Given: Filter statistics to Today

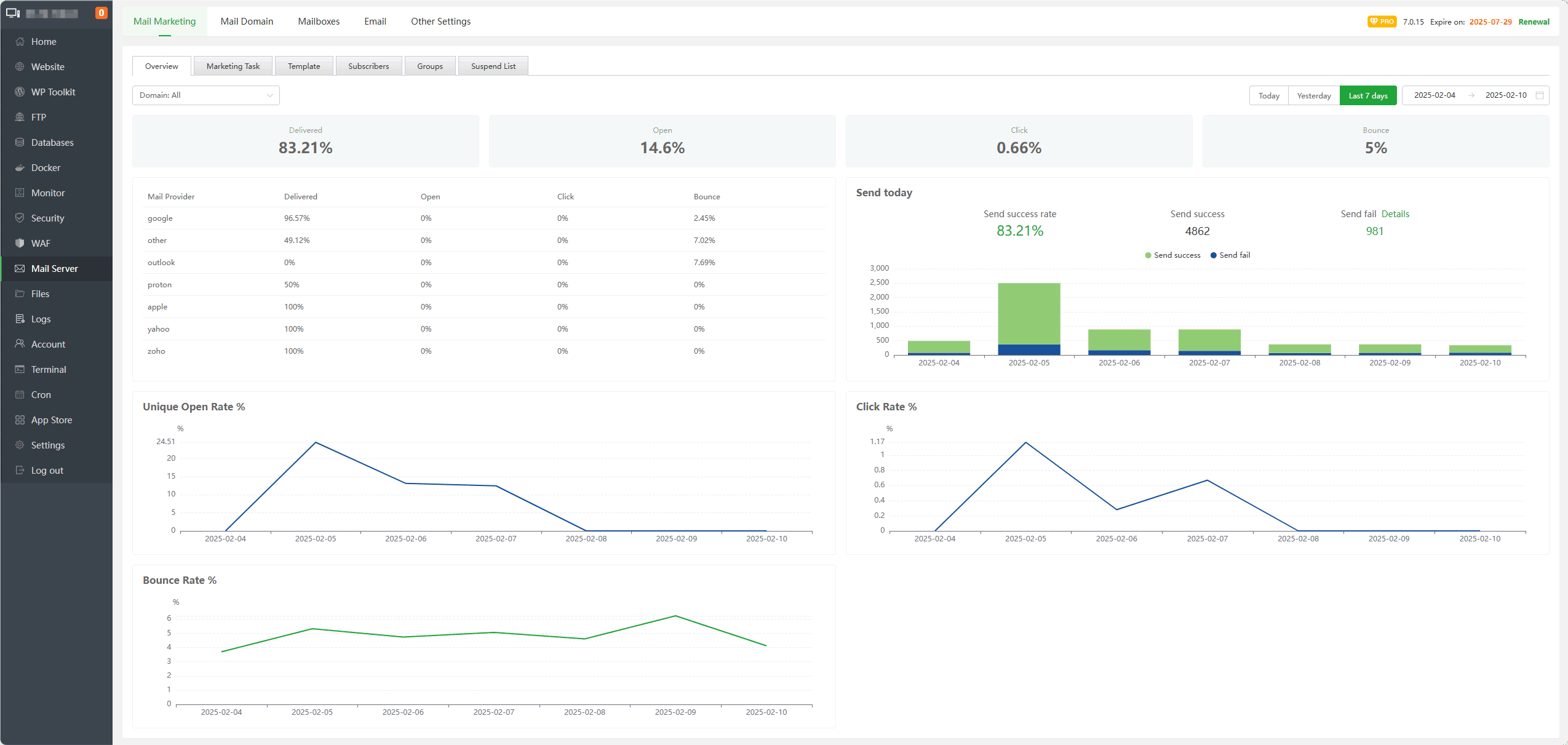Looking at the screenshot, I should pyautogui.click(x=1269, y=95).
